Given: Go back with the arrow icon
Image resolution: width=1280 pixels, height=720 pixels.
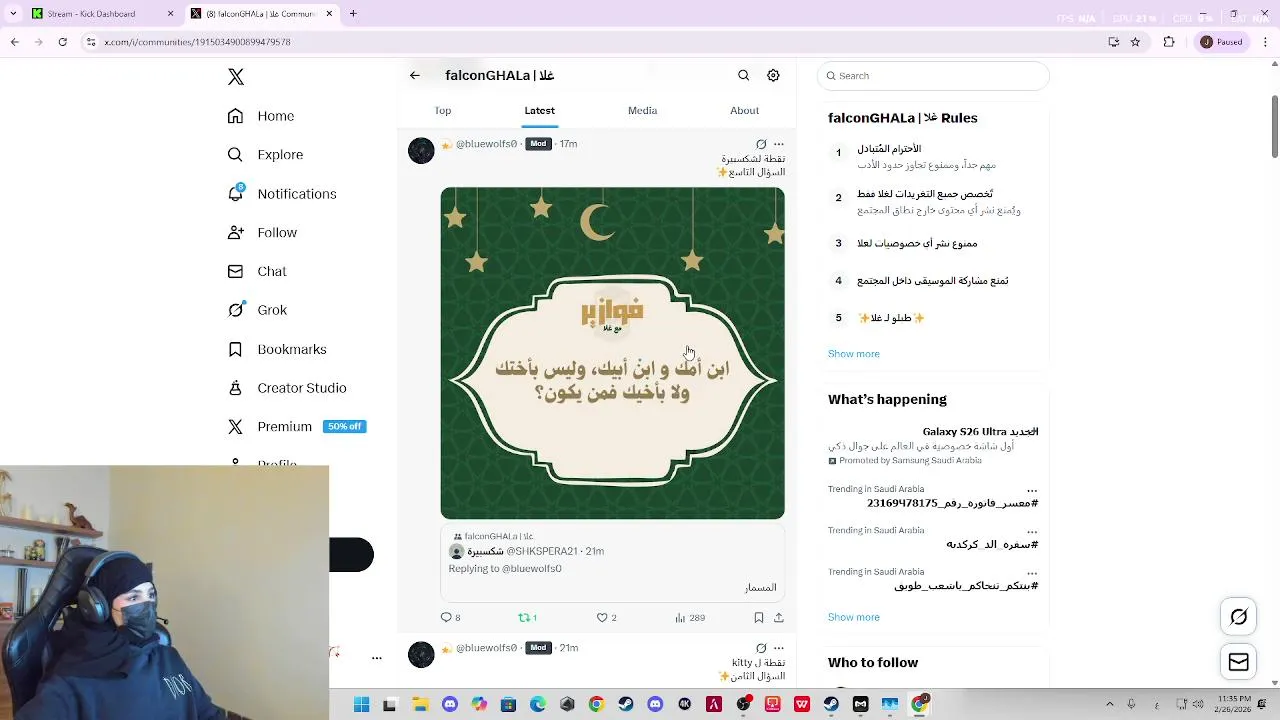Looking at the screenshot, I should pyautogui.click(x=415, y=75).
